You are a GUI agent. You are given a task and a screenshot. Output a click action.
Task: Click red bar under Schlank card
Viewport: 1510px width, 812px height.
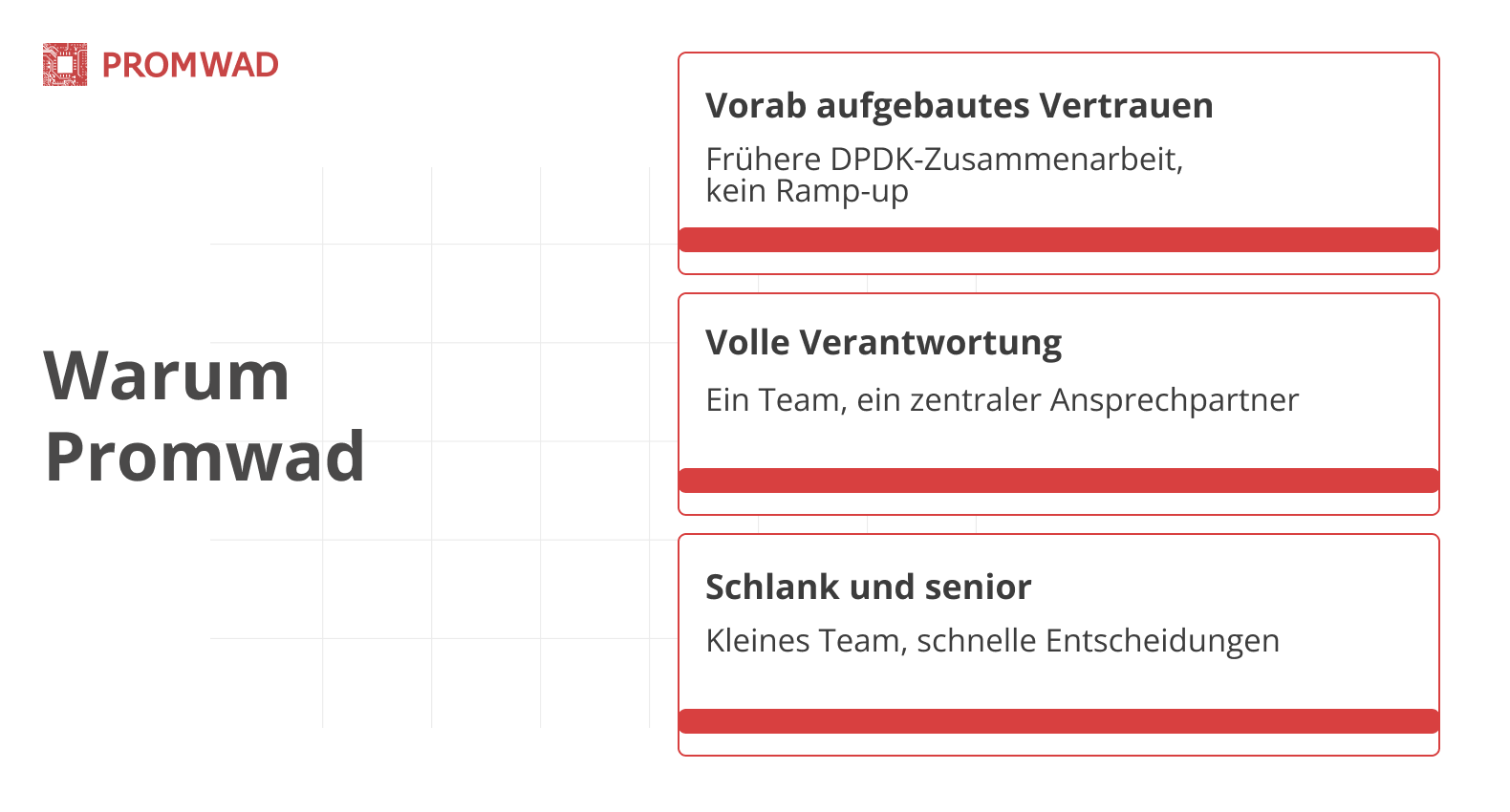click(1059, 721)
